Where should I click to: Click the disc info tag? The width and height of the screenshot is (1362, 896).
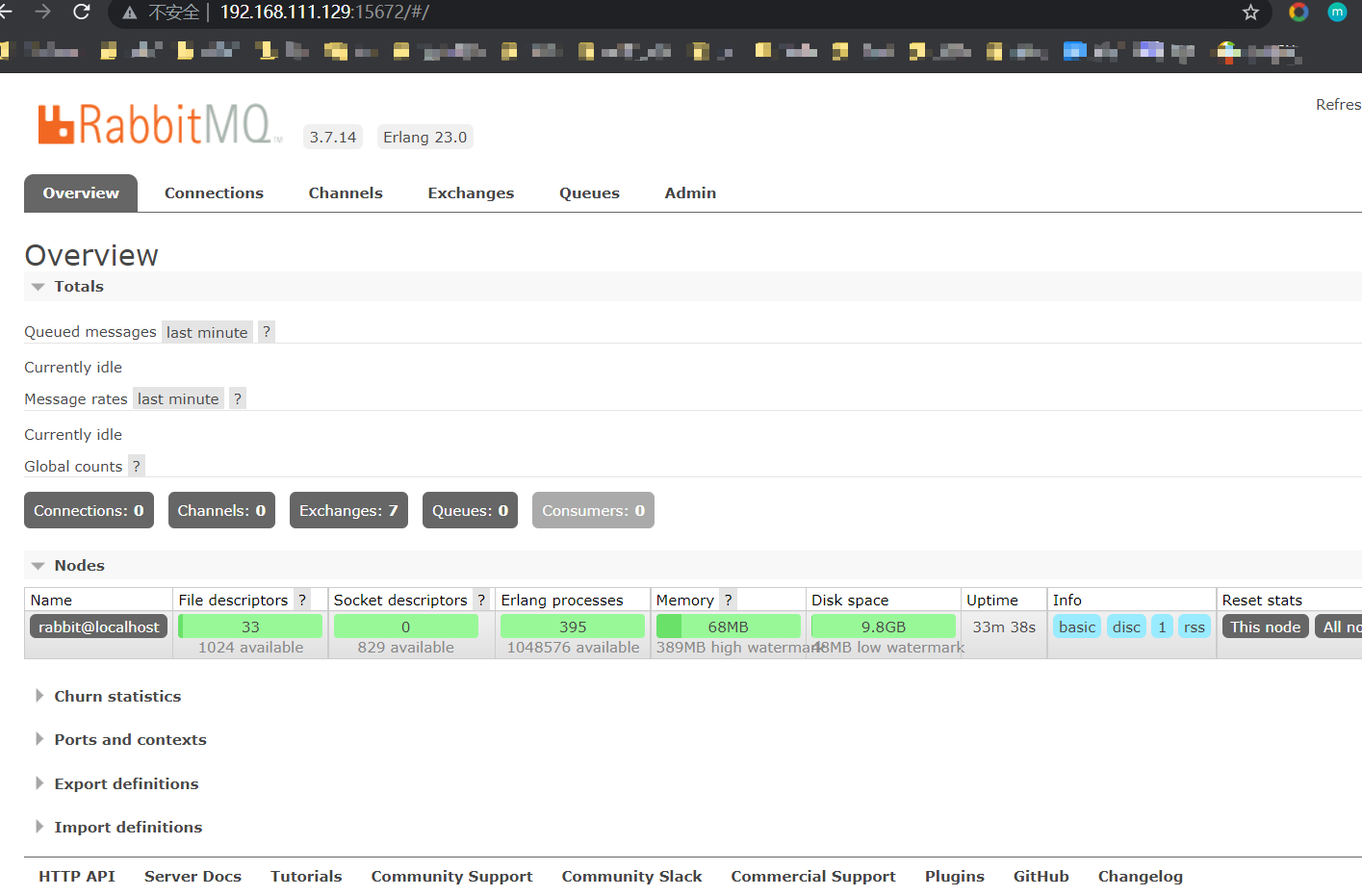[1126, 627]
